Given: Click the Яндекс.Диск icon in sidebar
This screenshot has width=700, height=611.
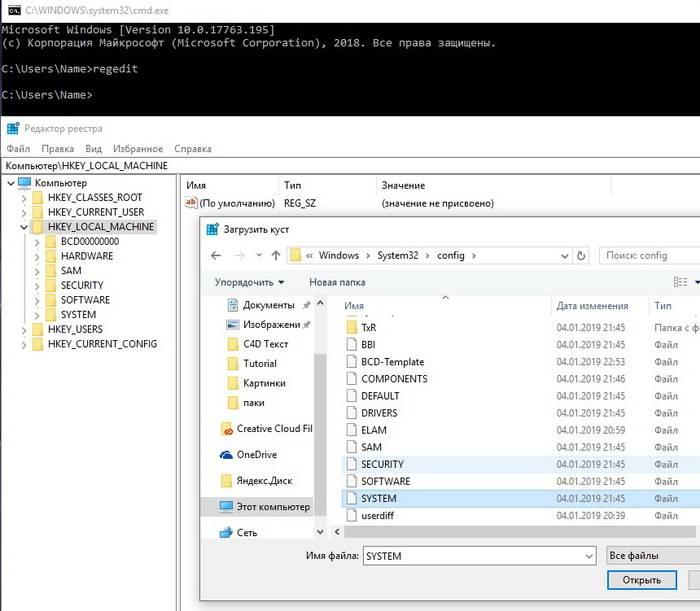Looking at the screenshot, I should tap(227, 481).
